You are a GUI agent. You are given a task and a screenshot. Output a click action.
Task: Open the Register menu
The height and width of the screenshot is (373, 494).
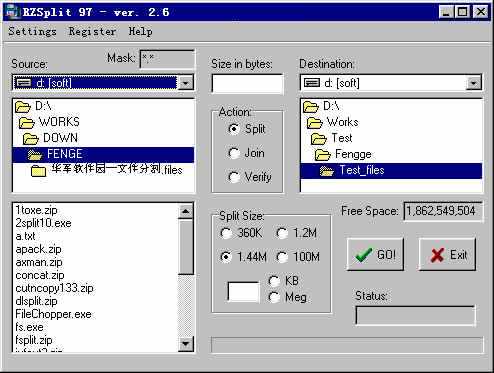pos(92,31)
